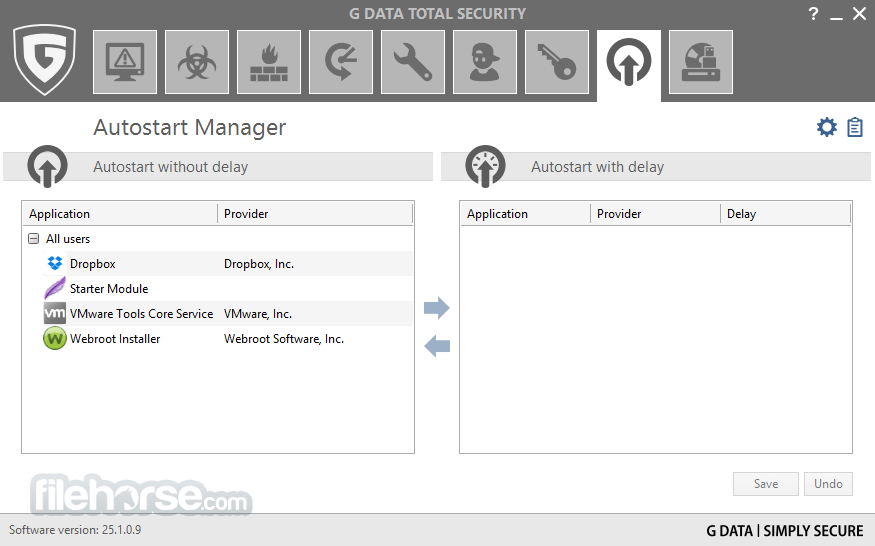875x546 pixels.
Task: Open the Tuner wrench tab
Action: [x=413, y=62]
